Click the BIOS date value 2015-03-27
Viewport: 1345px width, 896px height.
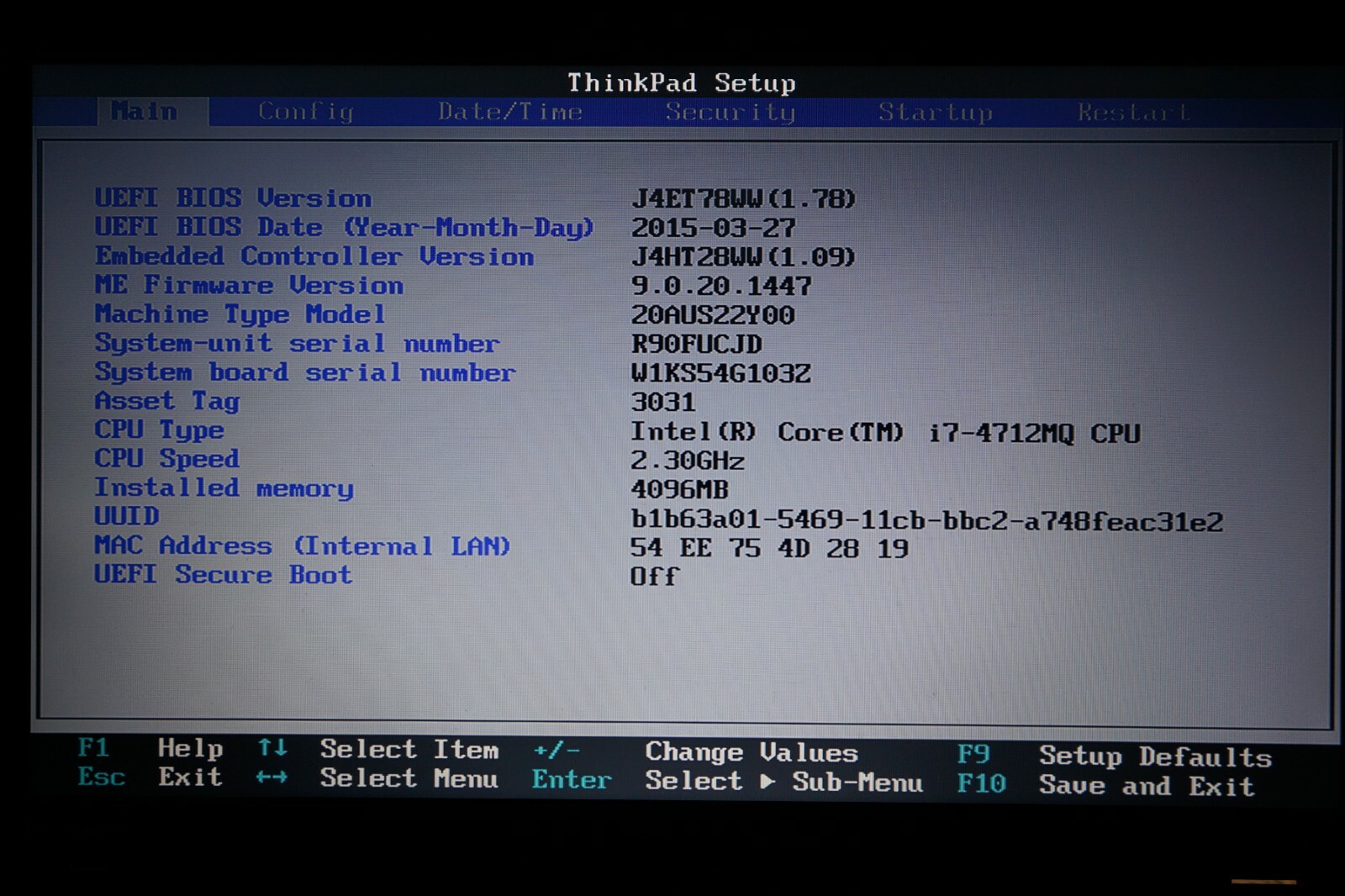pos(713,228)
